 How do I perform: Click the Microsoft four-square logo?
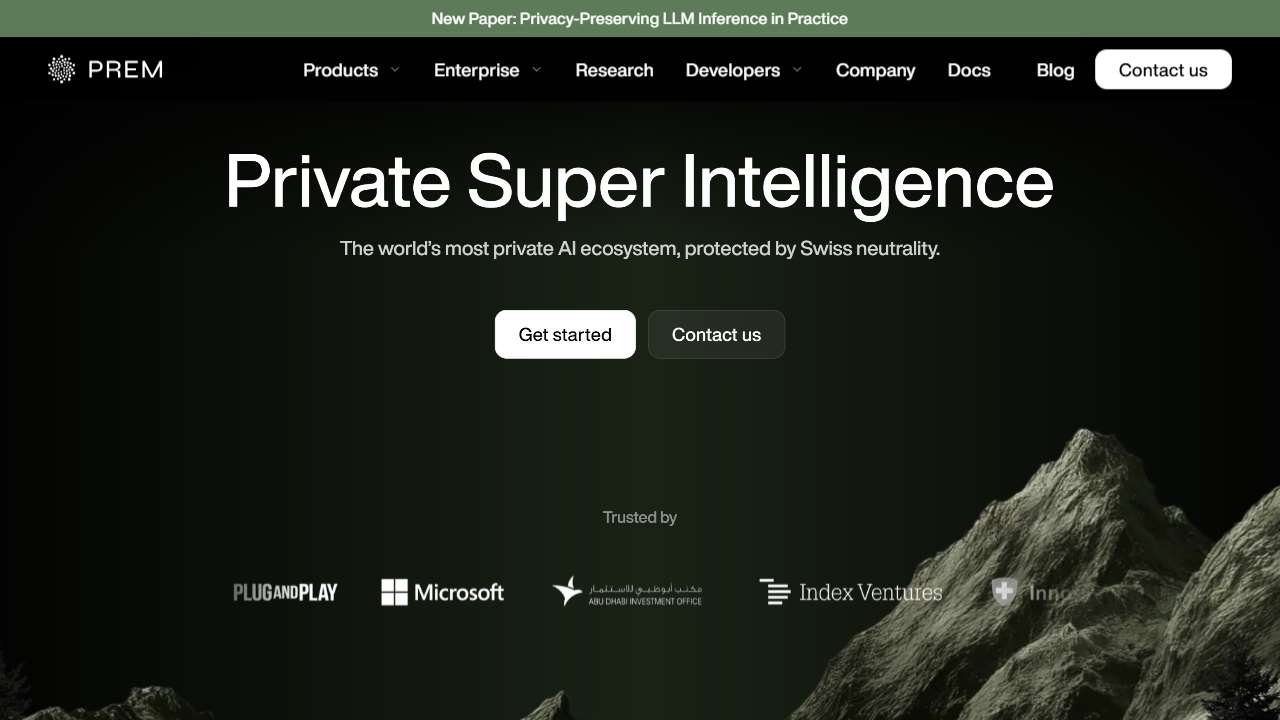click(394, 592)
